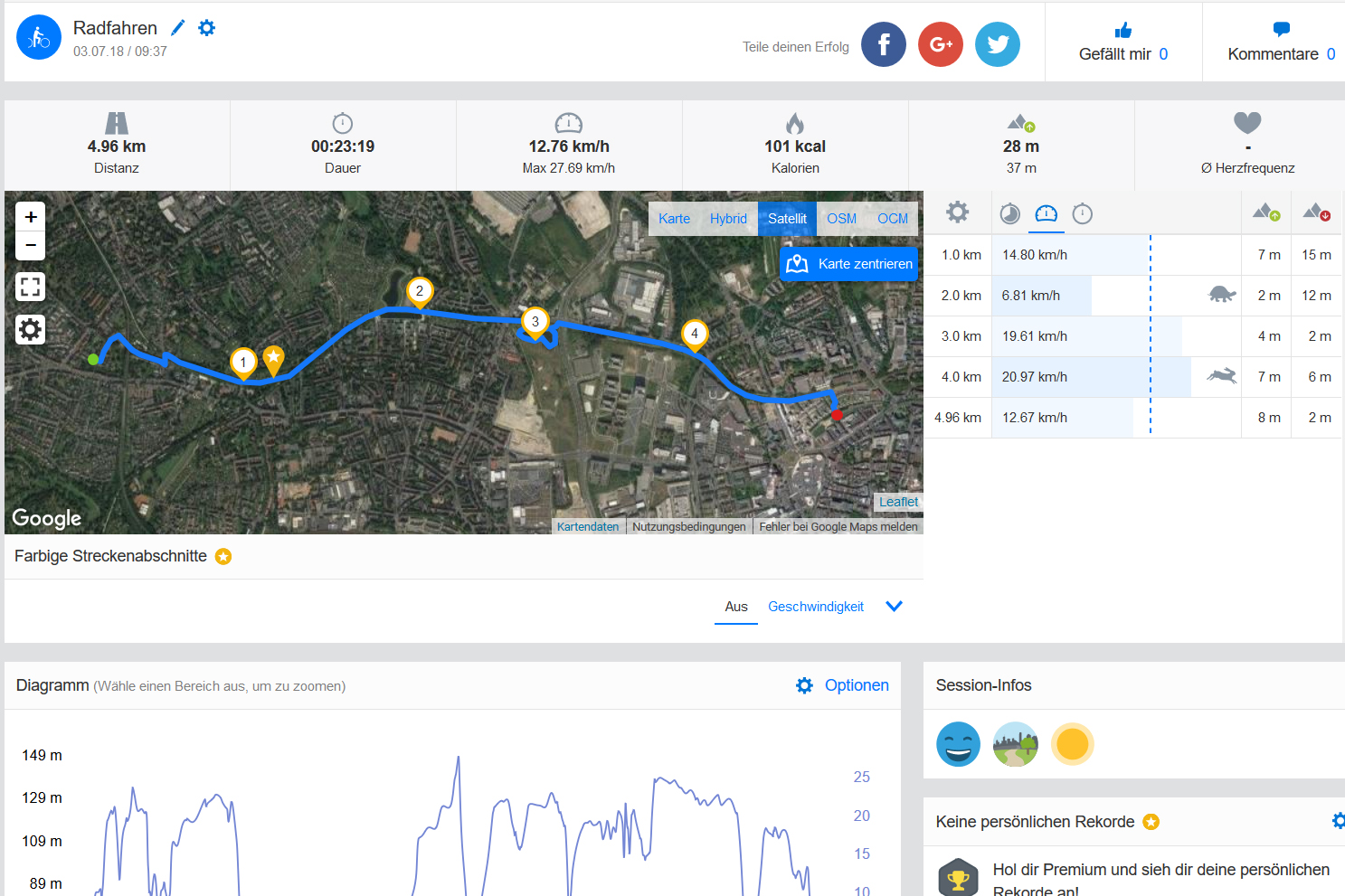Open map settings gear

31,329
